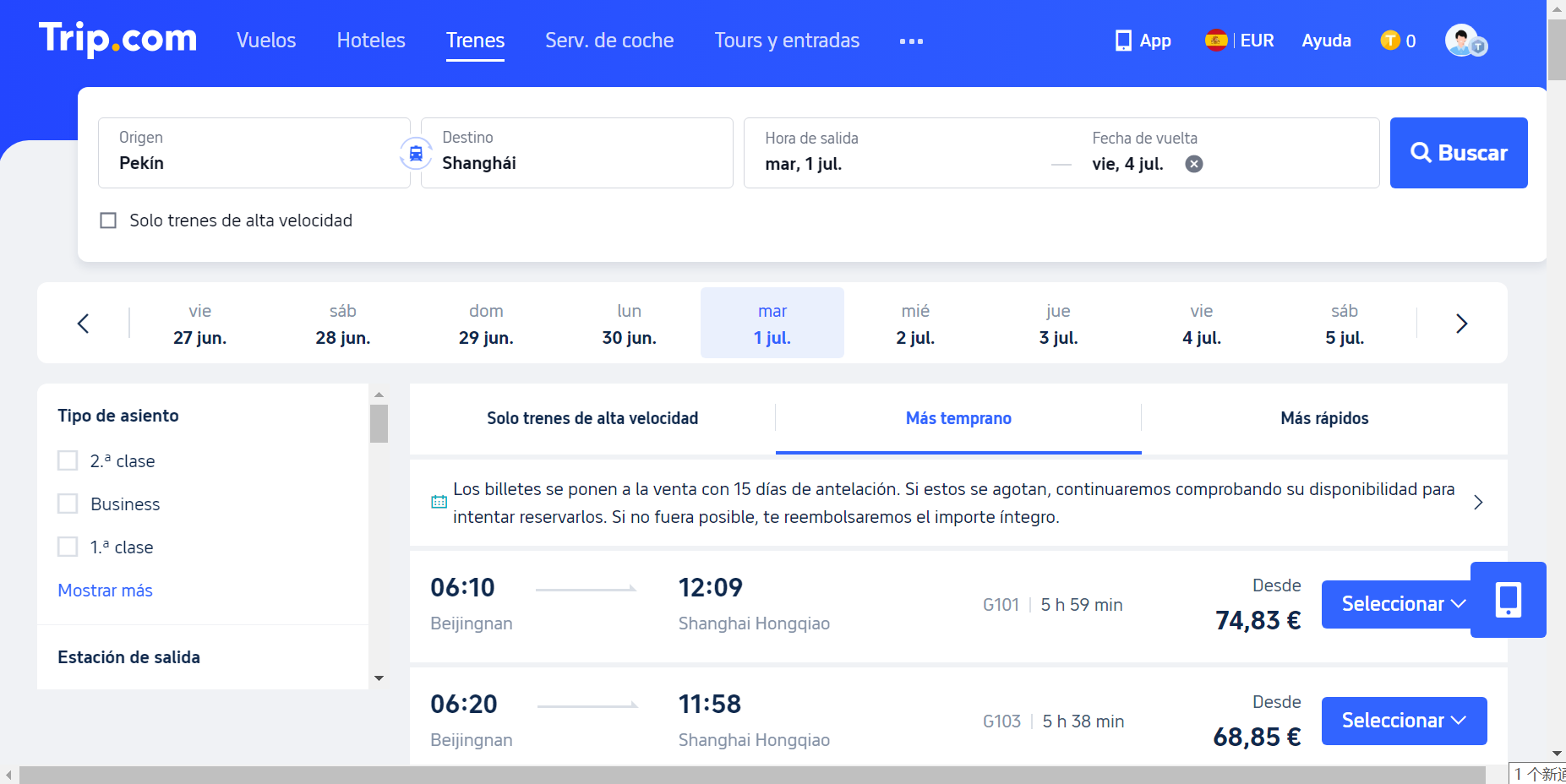Screen dimensions: 1566x784
Task: Open the user profile avatar
Action: [x=1464, y=41]
